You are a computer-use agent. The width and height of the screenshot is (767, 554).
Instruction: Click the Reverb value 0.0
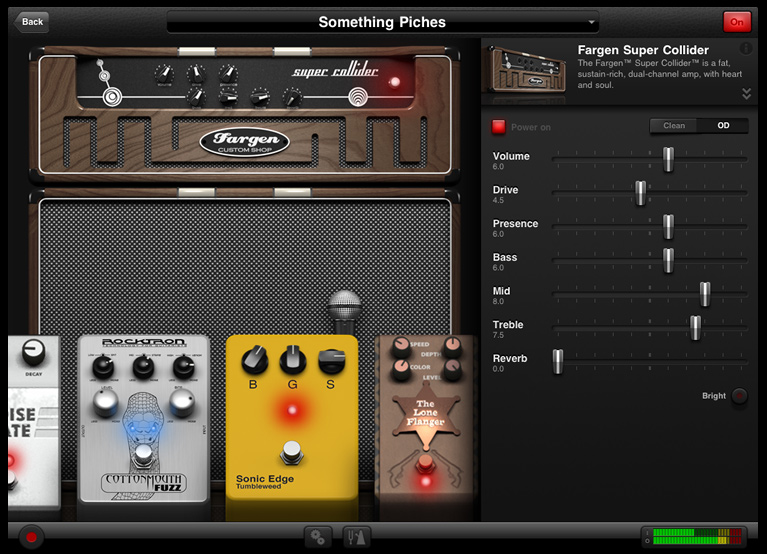pos(498,369)
